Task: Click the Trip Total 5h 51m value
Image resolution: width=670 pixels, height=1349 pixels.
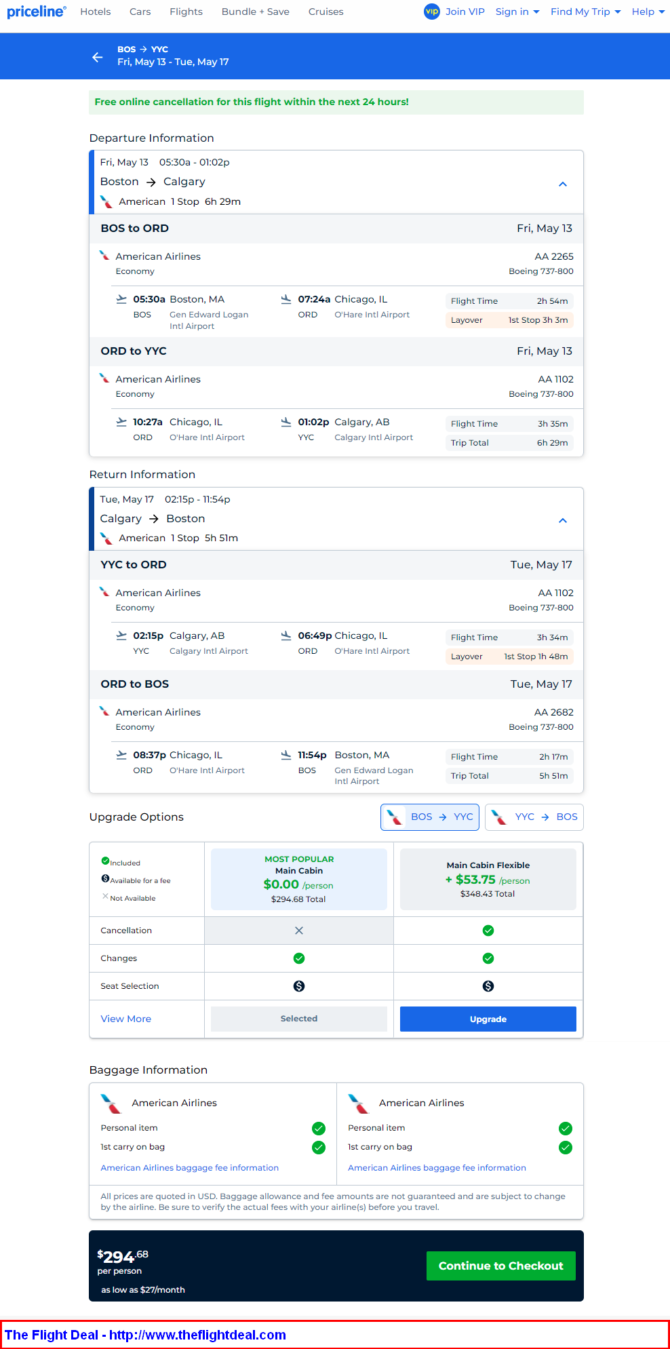Action: 553,776
